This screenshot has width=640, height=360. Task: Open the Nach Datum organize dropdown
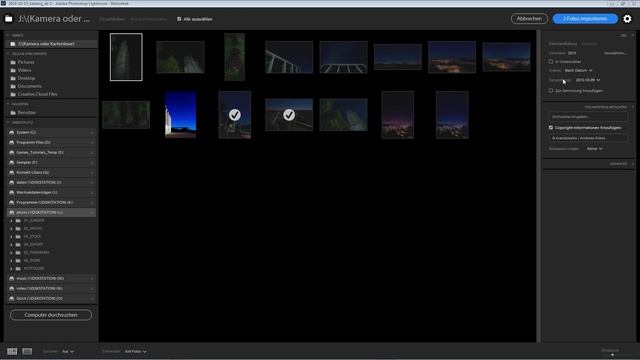578,71
